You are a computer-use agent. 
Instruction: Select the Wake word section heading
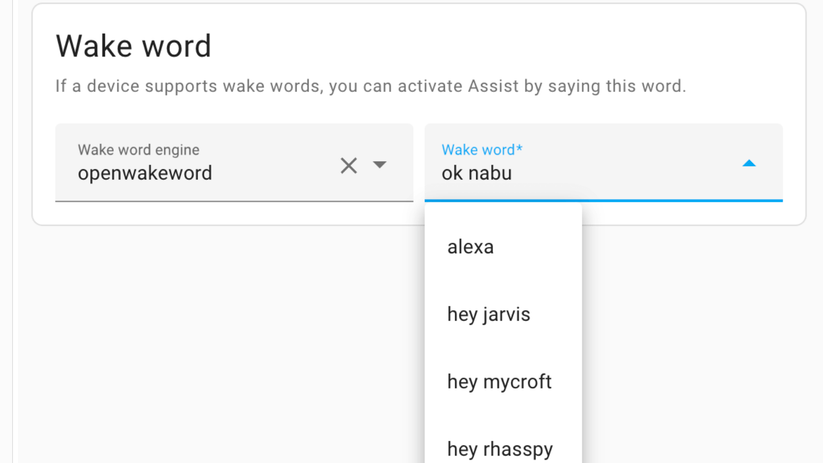point(134,46)
